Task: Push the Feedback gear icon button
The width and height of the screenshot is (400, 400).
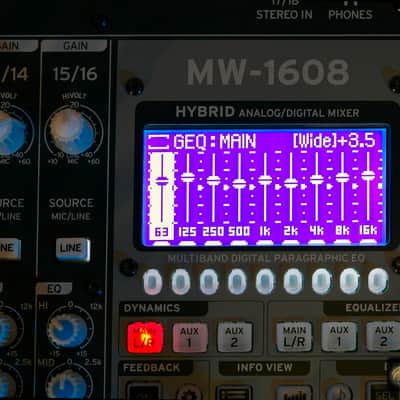Action: [190, 393]
